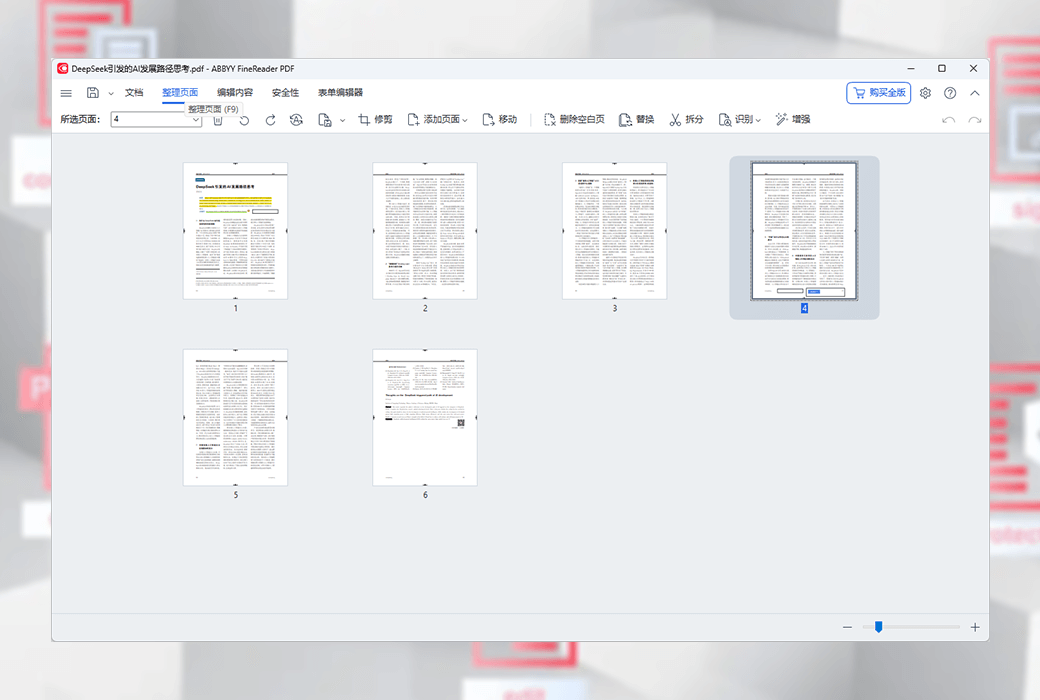Open settings gear in title area
Image resolution: width=1040 pixels, height=700 pixels.
point(925,93)
